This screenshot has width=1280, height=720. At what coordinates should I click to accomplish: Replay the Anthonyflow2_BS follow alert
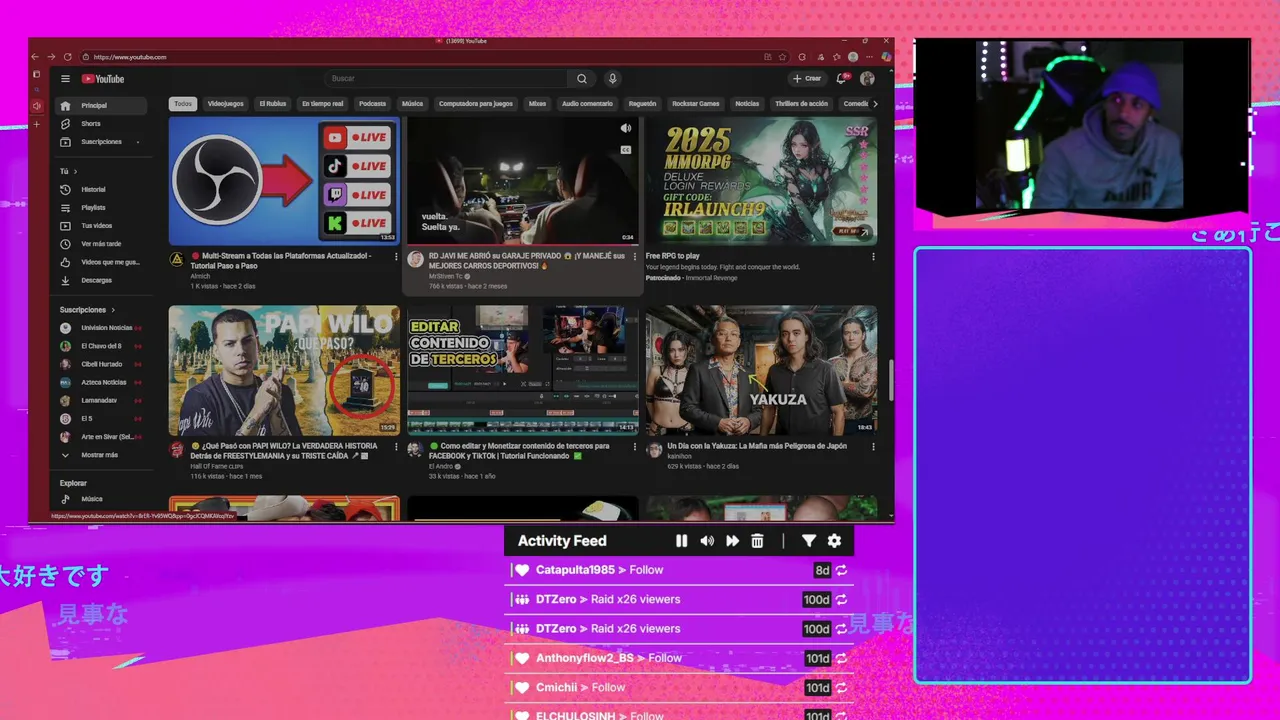pyautogui.click(x=841, y=658)
